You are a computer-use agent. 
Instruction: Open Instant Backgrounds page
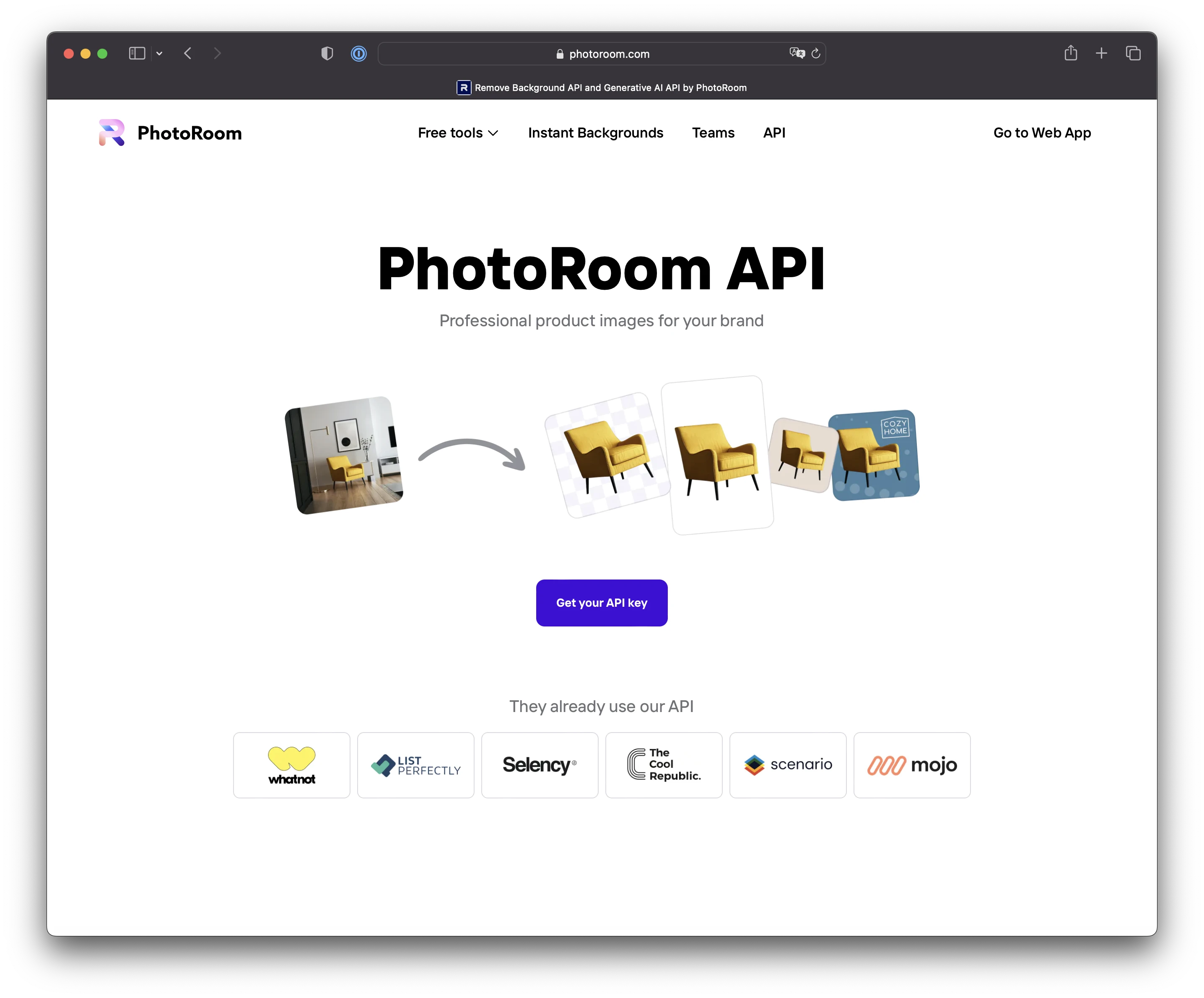(596, 133)
